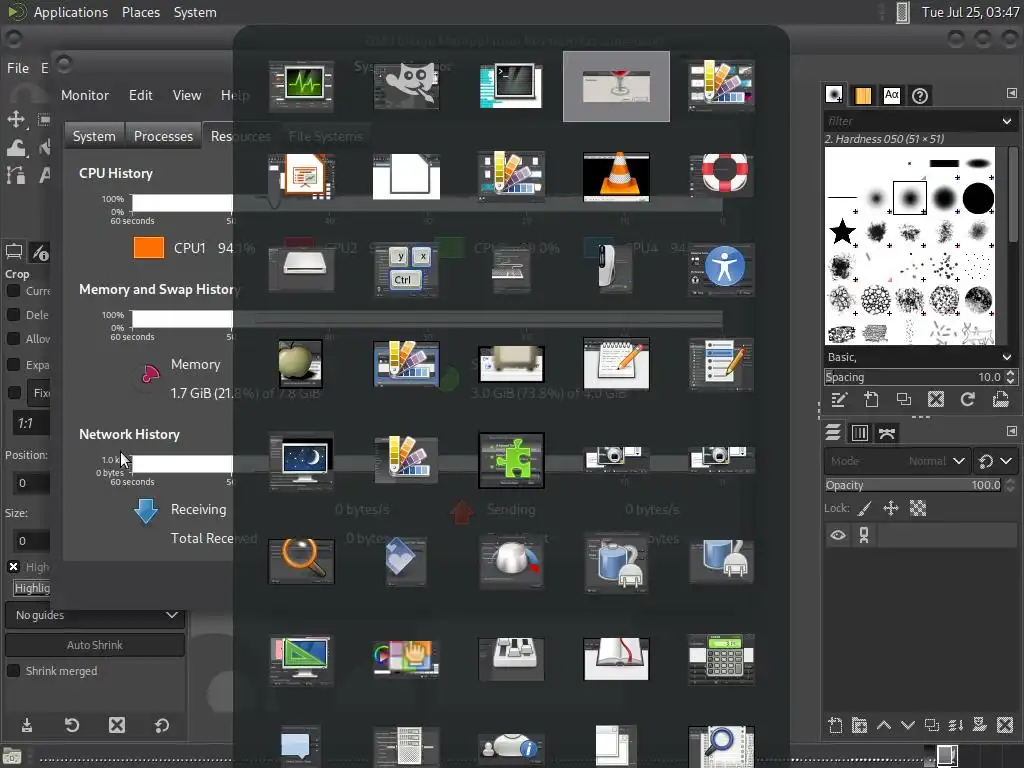Delete tool preset icon in GIMP tool options
1024x768 pixels.
[117, 725]
